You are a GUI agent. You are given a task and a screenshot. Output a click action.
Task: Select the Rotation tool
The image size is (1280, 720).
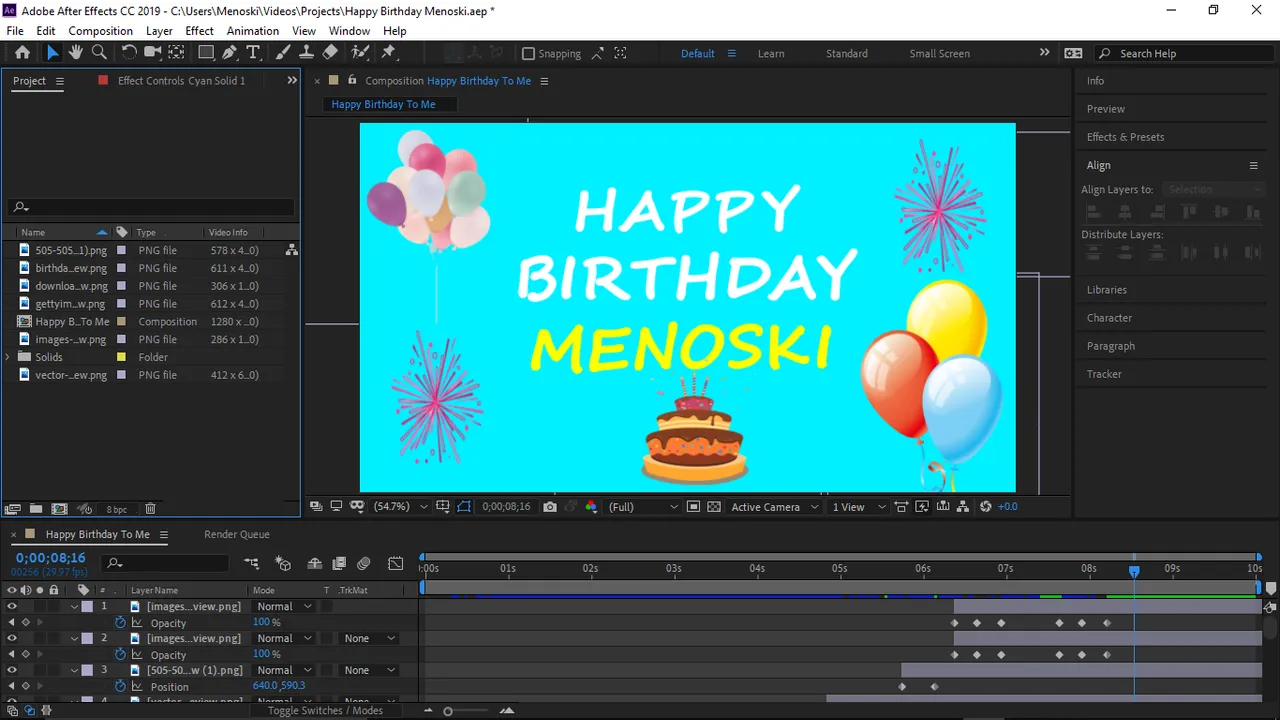tap(129, 53)
